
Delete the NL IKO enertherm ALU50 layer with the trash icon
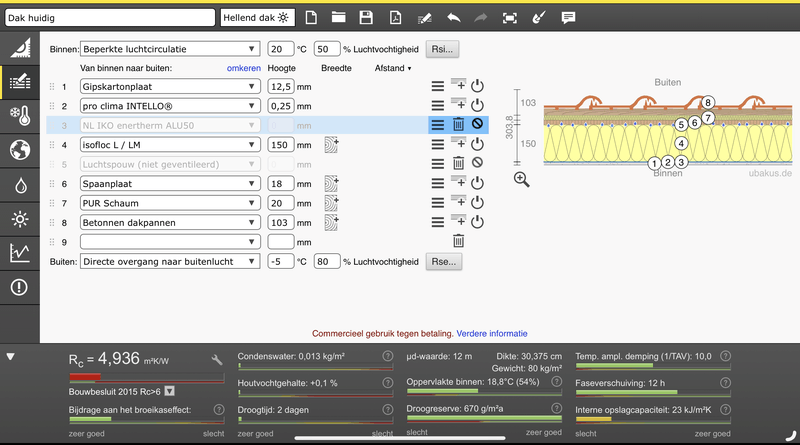[x=458, y=125]
